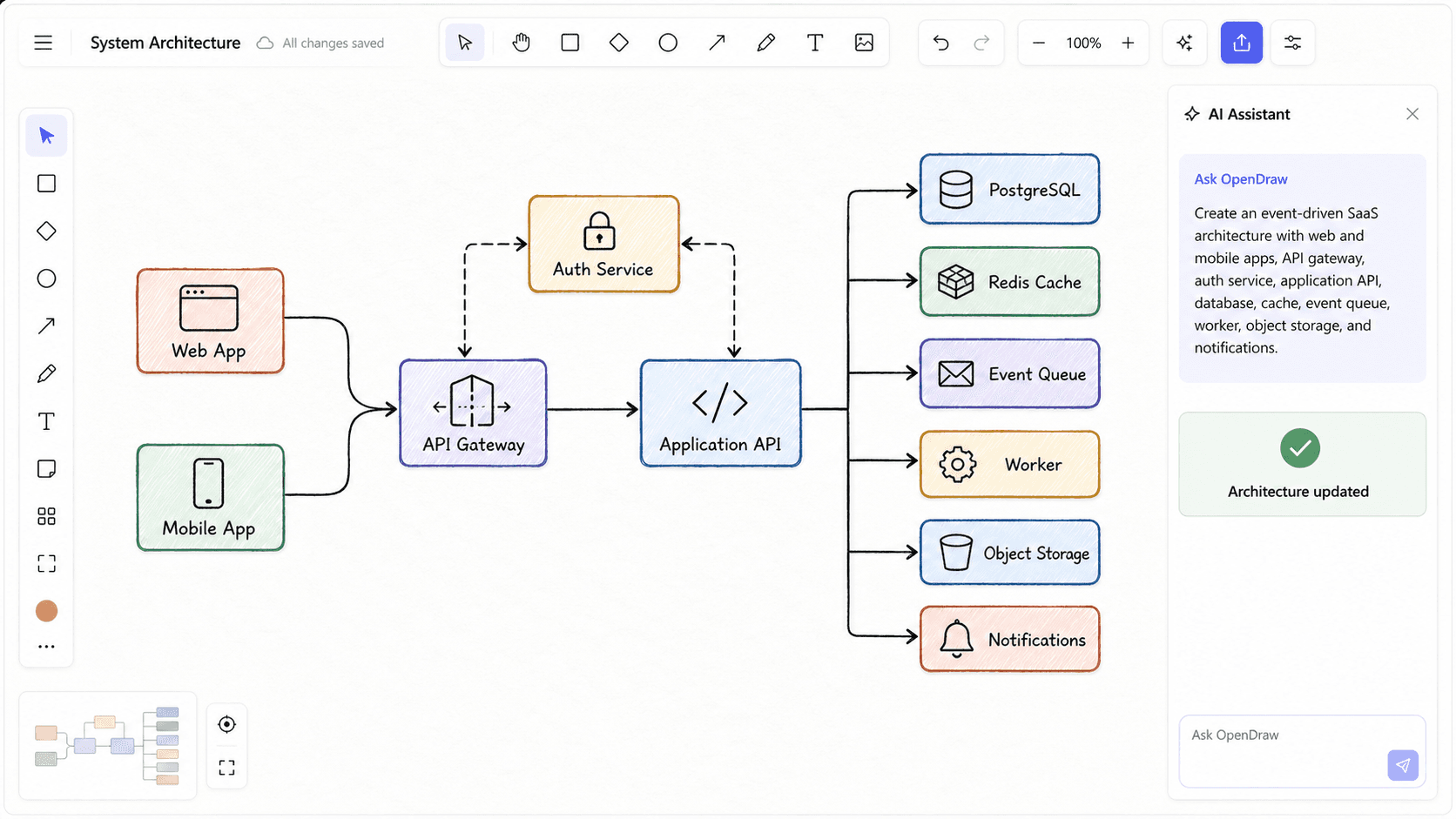
Task: Select the Web App node
Action: (x=210, y=320)
